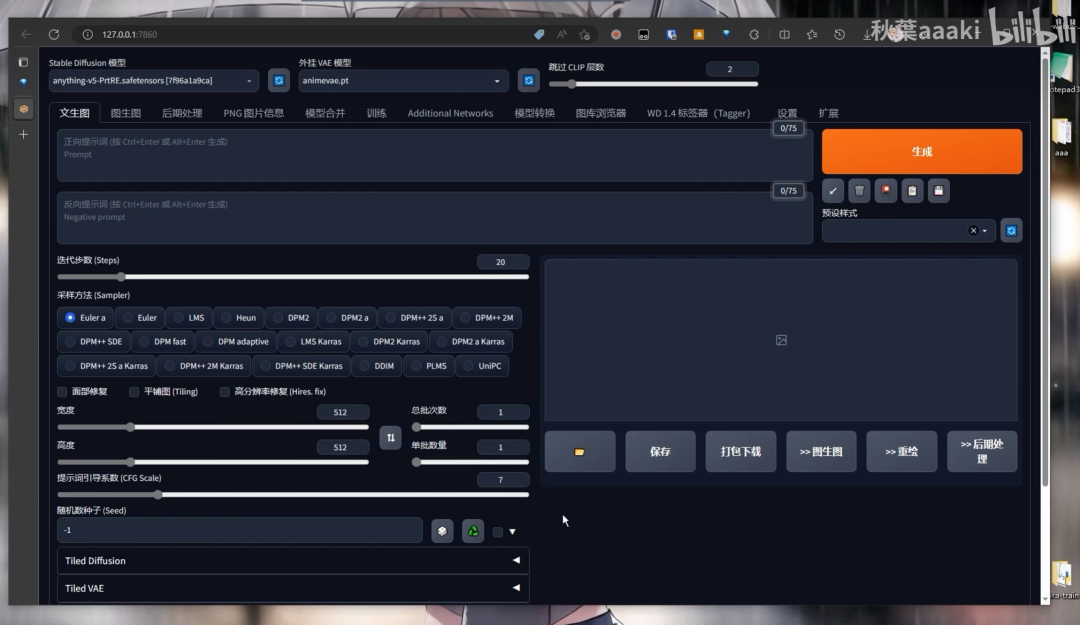Screen dimensions: 1080x625
Task: Click into the negative prompt box
Action: click(x=435, y=218)
